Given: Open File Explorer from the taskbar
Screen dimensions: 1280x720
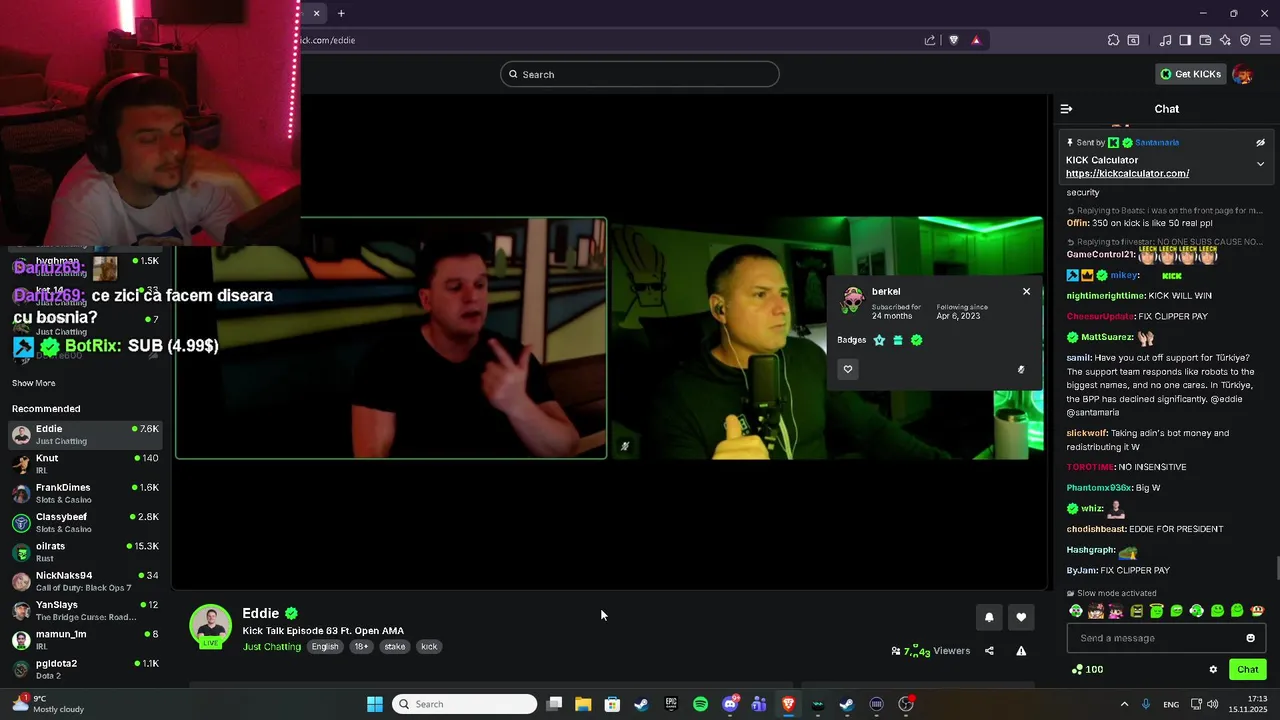Looking at the screenshot, I should (x=583, y=704).
